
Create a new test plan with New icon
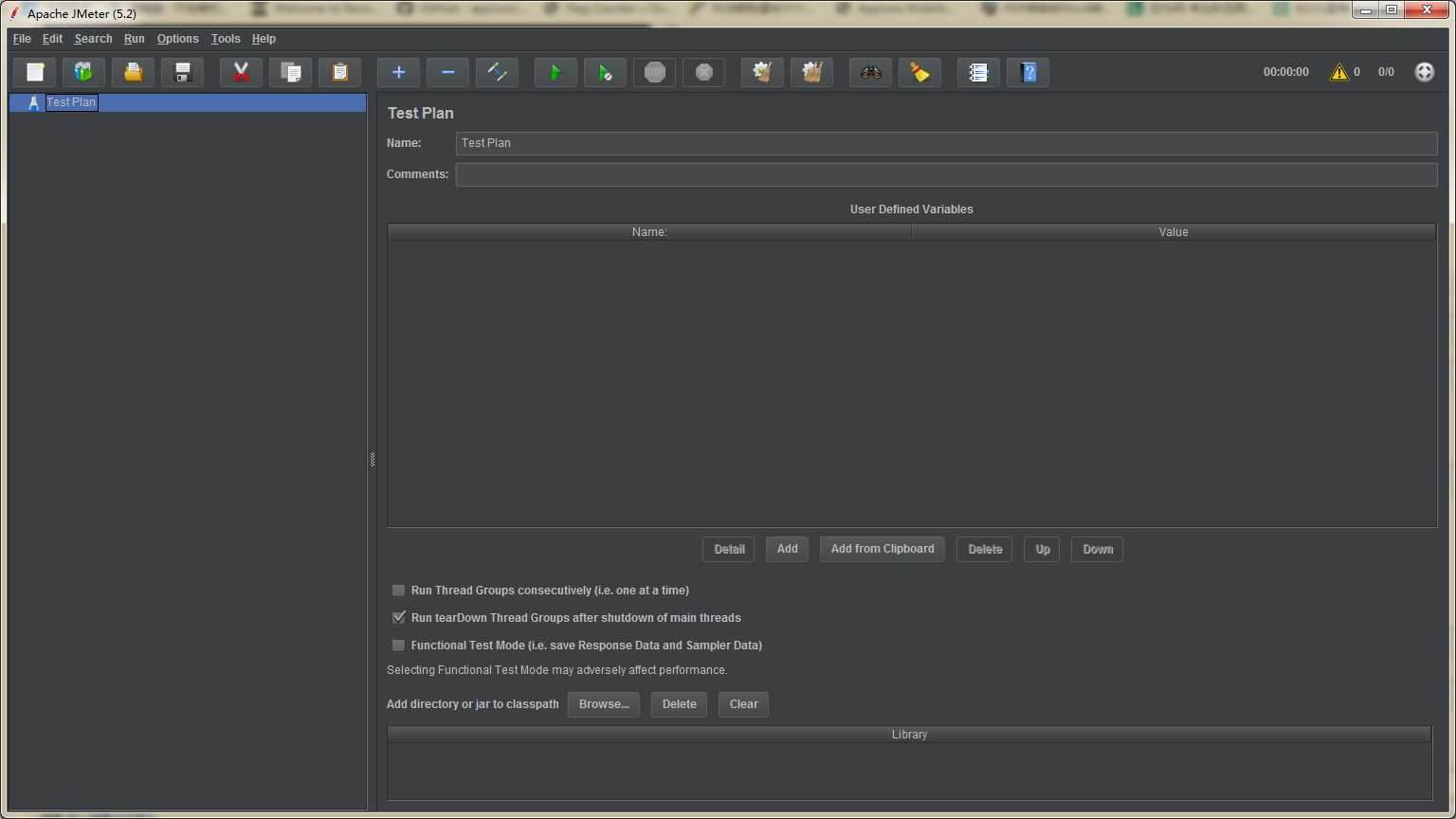coord(35,72)
